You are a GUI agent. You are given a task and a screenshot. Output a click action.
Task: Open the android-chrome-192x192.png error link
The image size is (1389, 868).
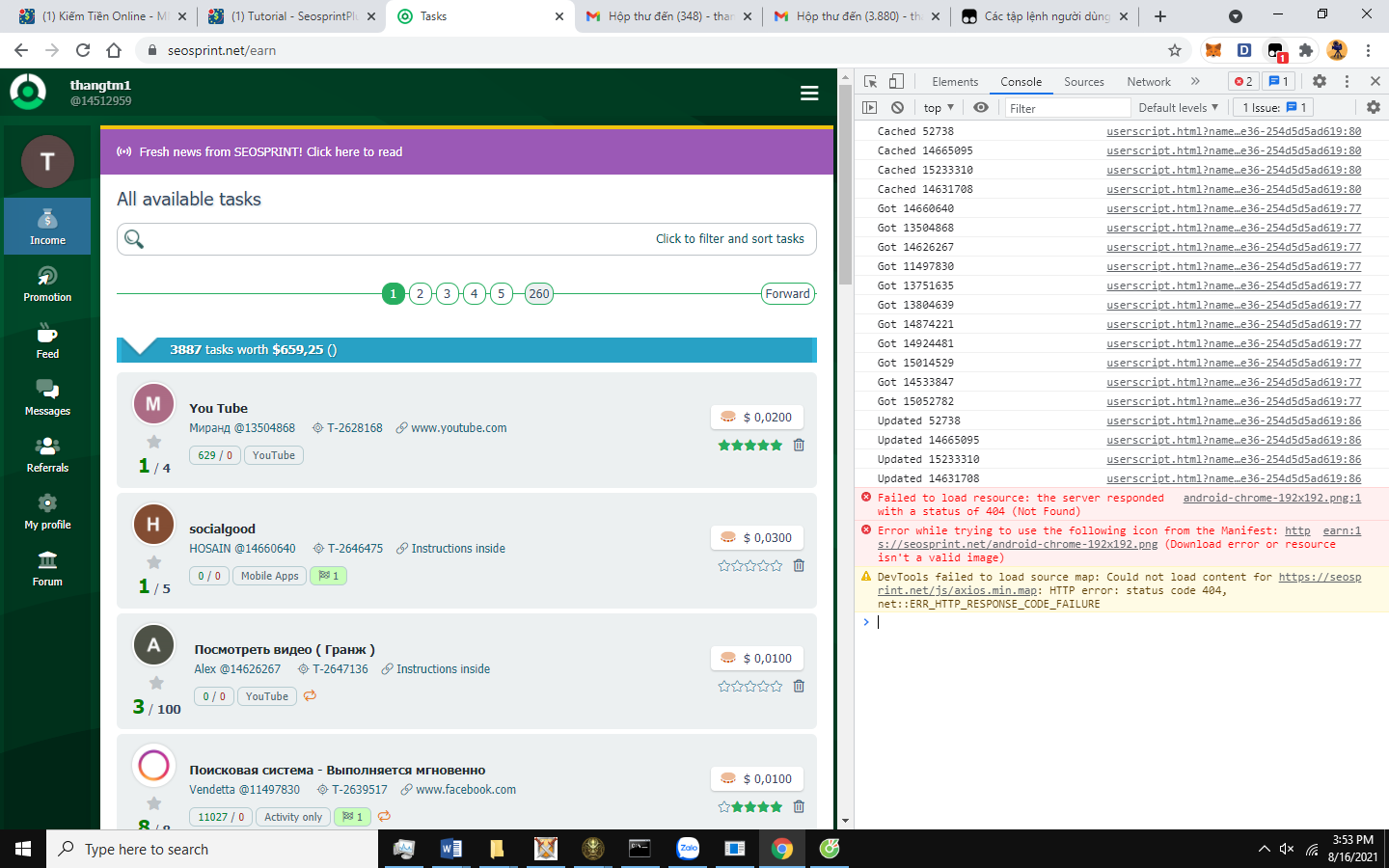coord(1271,498)
